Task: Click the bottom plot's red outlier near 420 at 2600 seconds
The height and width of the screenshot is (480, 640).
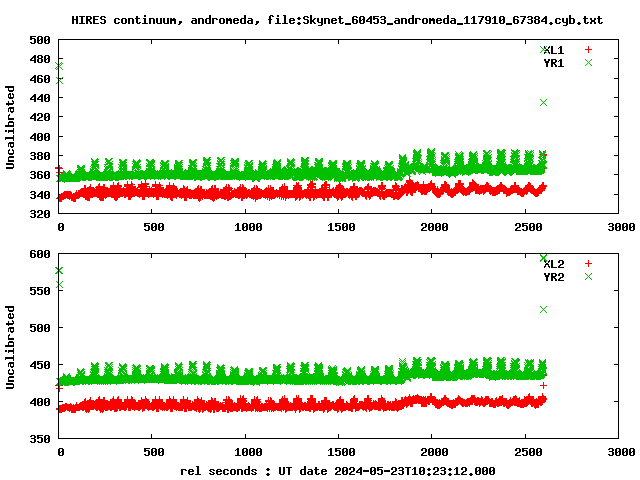Action: coord(543,385)
